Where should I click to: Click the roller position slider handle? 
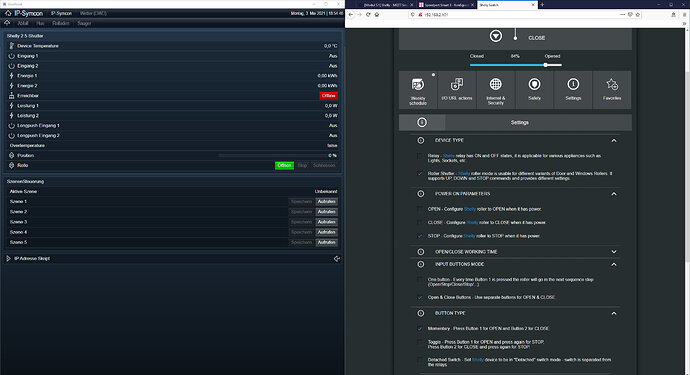pyautogui.click(x=546, y=65)
